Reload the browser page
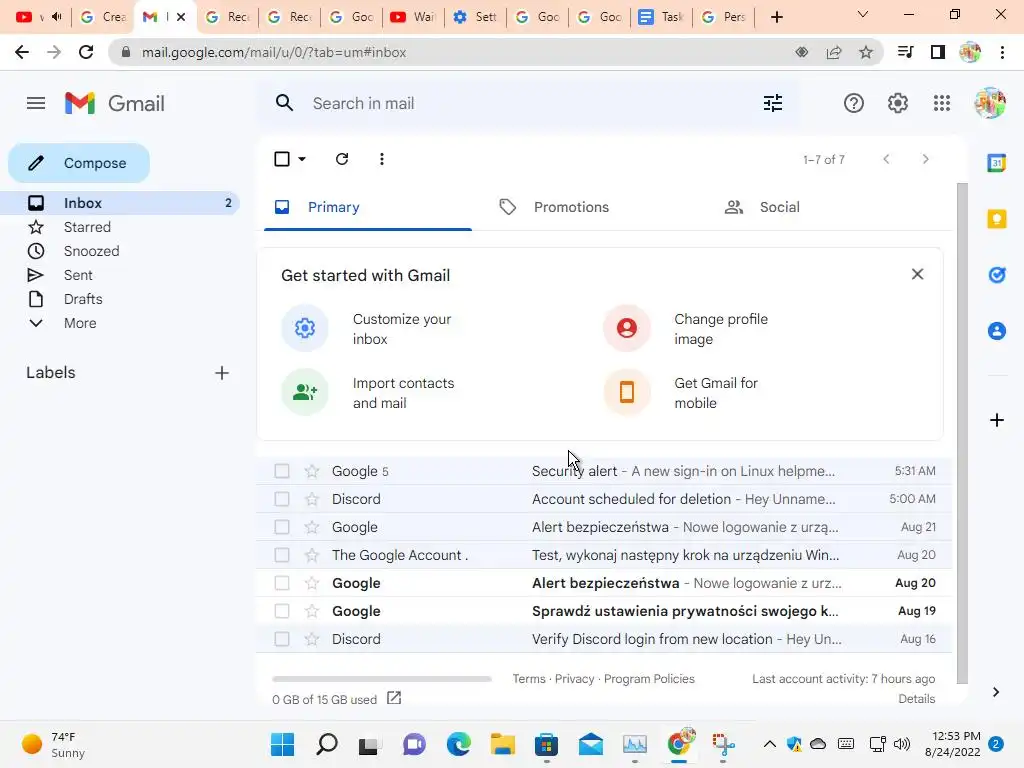 86,52
